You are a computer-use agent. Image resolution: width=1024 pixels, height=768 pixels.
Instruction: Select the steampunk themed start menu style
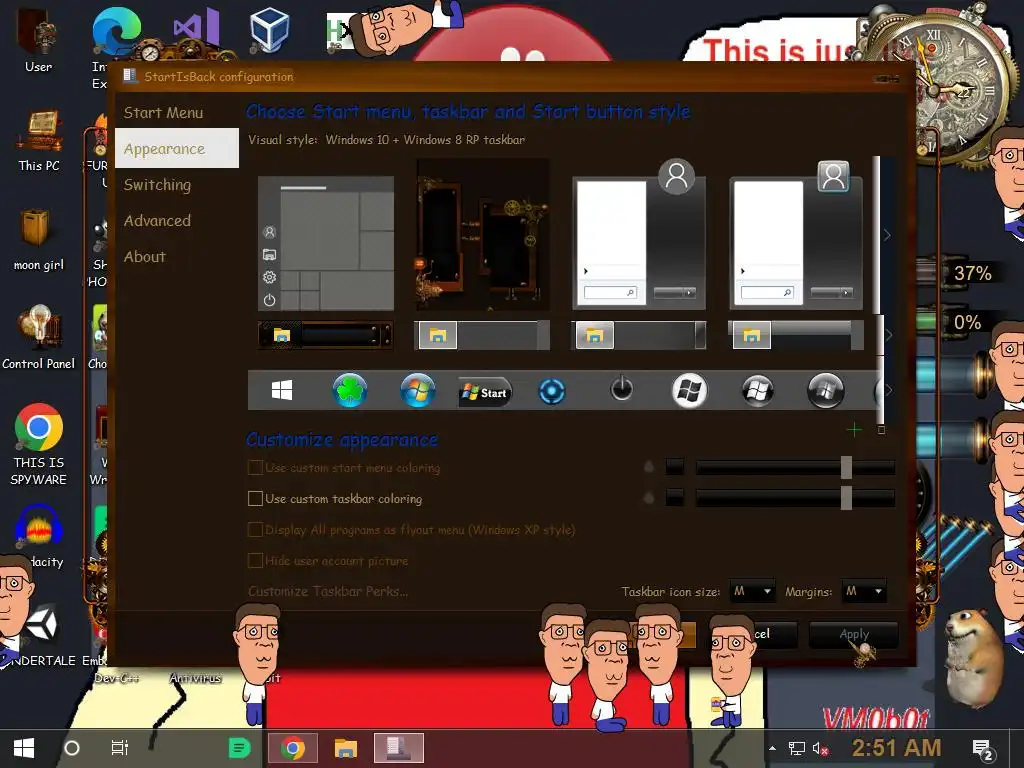coord(483,235)
